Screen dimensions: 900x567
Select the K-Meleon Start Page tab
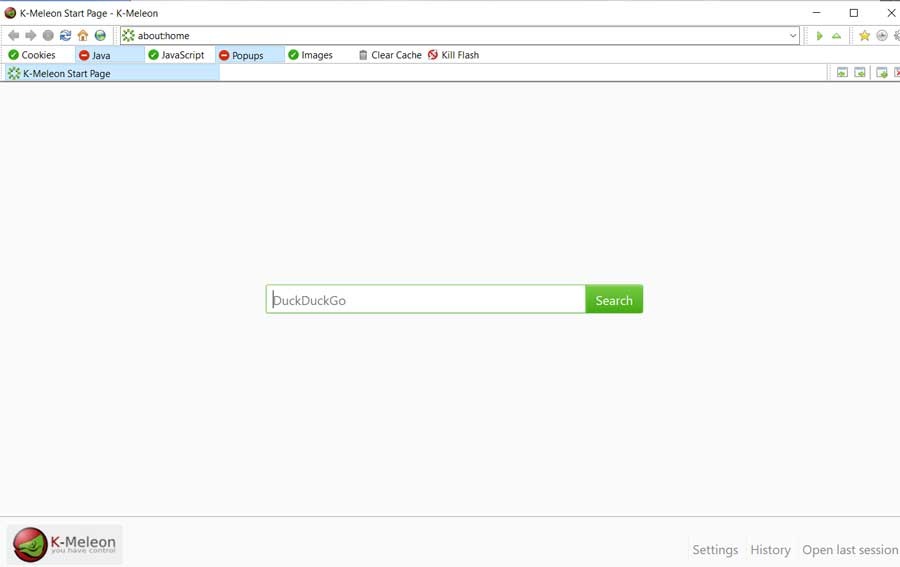[x=112, y=73]
